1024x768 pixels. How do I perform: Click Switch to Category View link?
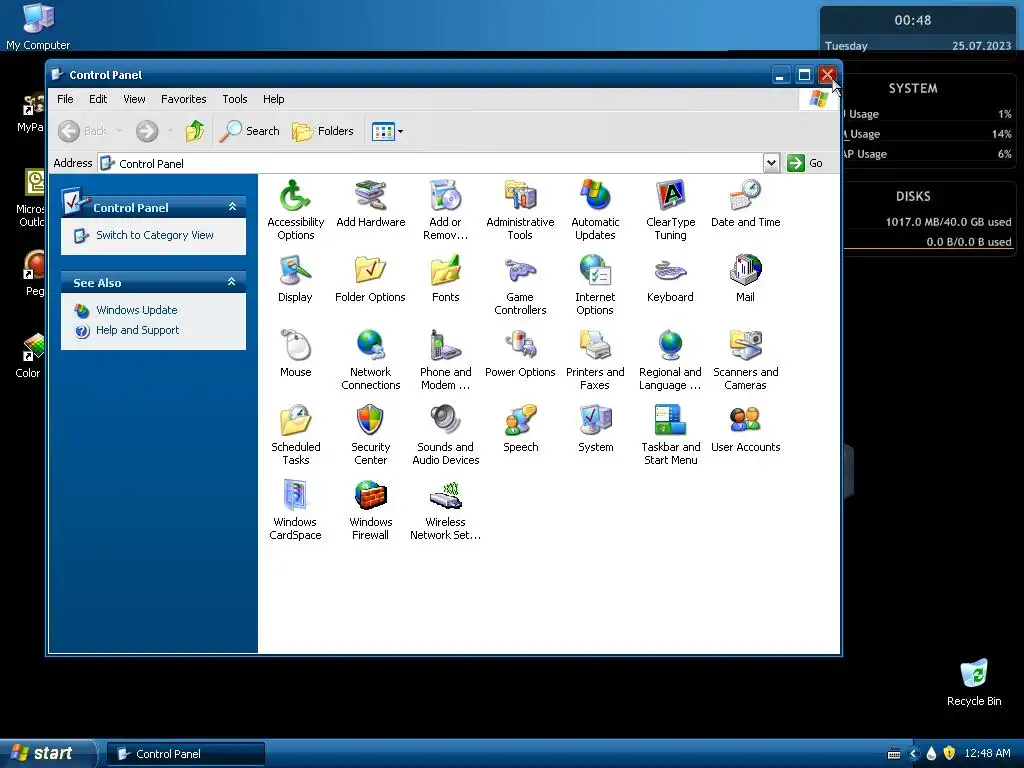coord(155,235)
